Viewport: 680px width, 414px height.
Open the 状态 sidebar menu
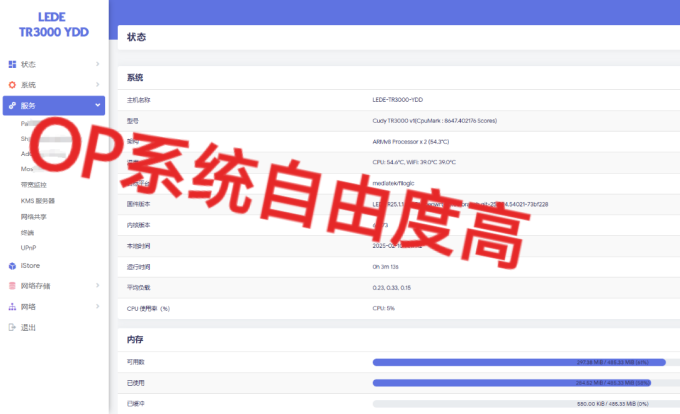(x=54, y=64)
